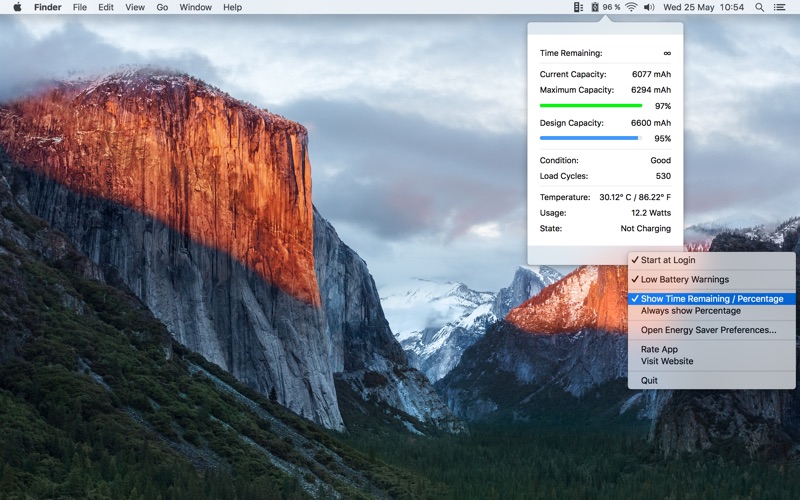Click Rate App

point(659,349)
